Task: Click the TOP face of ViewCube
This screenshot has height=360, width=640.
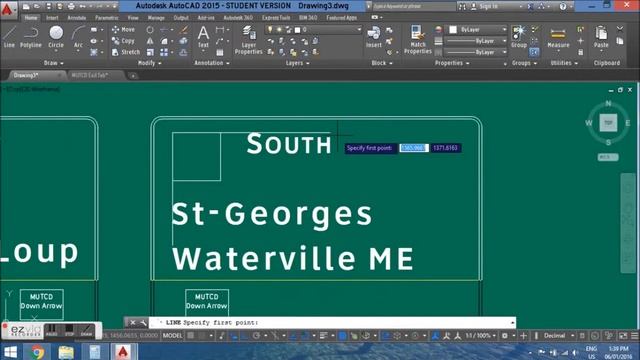Action: (x=608, y=122)
